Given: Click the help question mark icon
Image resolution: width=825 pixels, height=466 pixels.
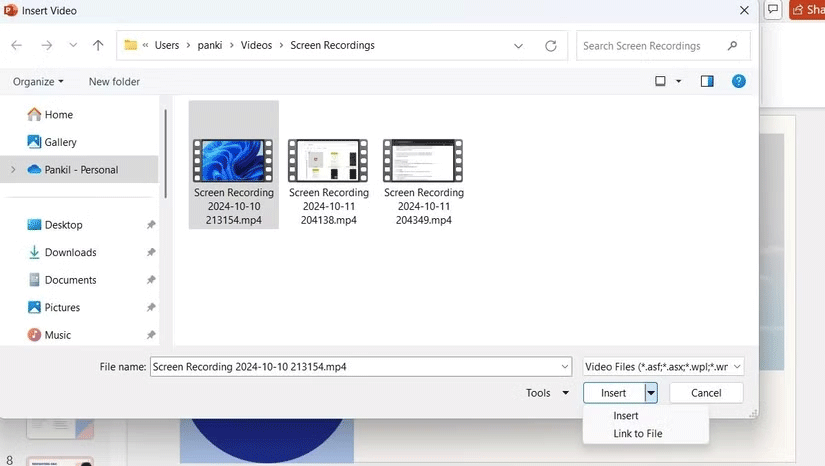Looking at the screenshot, I should pyautogui.click(x=738, y=81).
